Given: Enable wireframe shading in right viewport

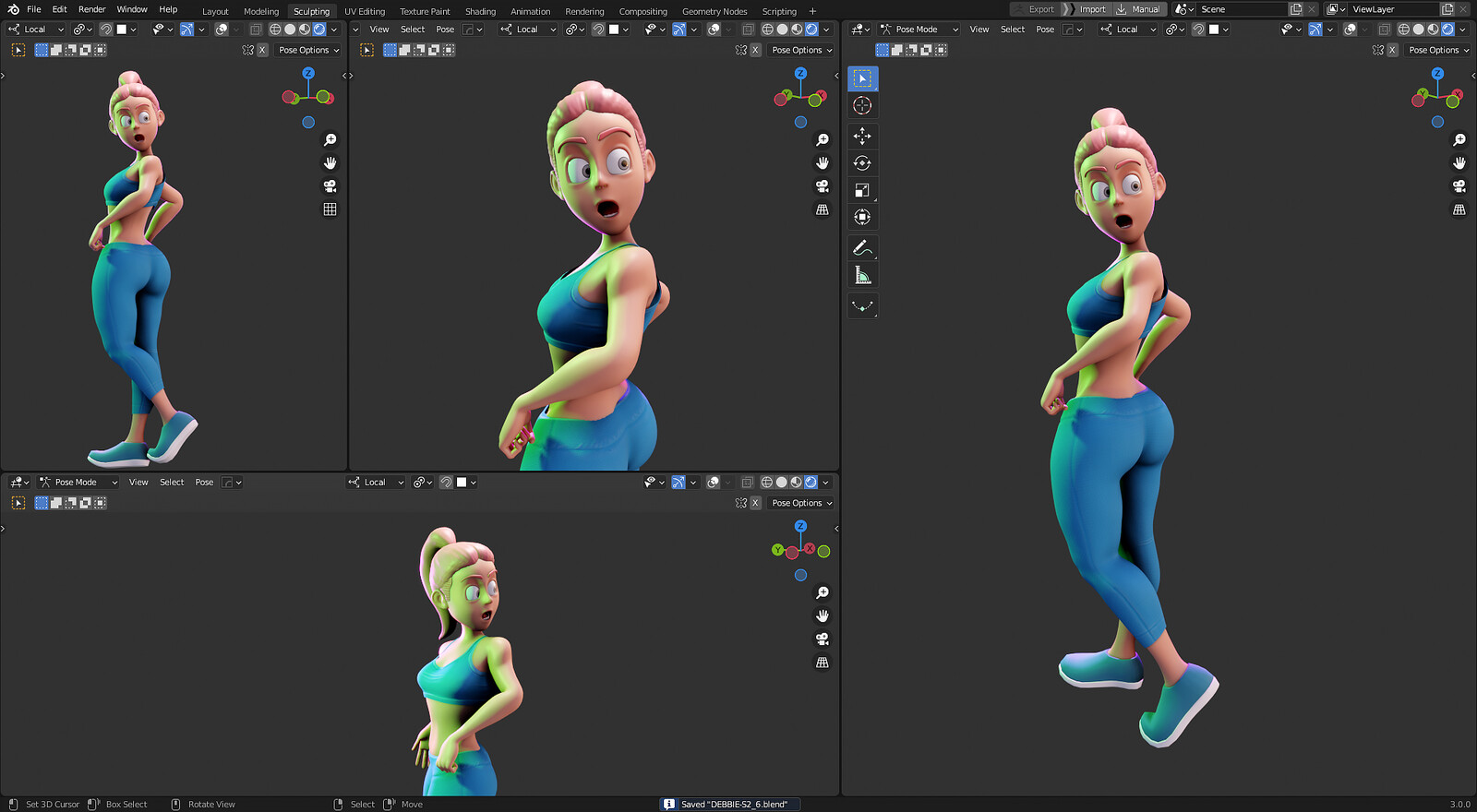Looking at the screenshot, I should click(1404, 30).
